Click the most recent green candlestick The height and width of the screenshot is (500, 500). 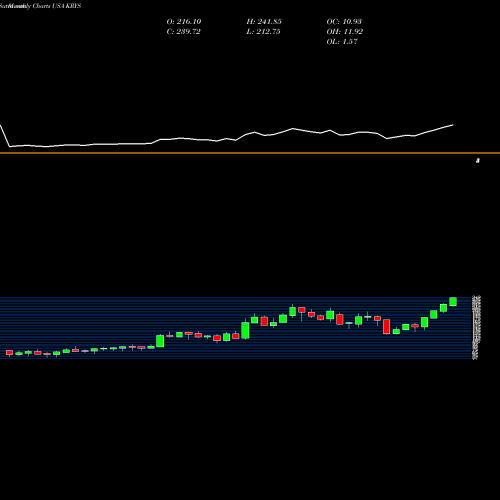(453, 301)
